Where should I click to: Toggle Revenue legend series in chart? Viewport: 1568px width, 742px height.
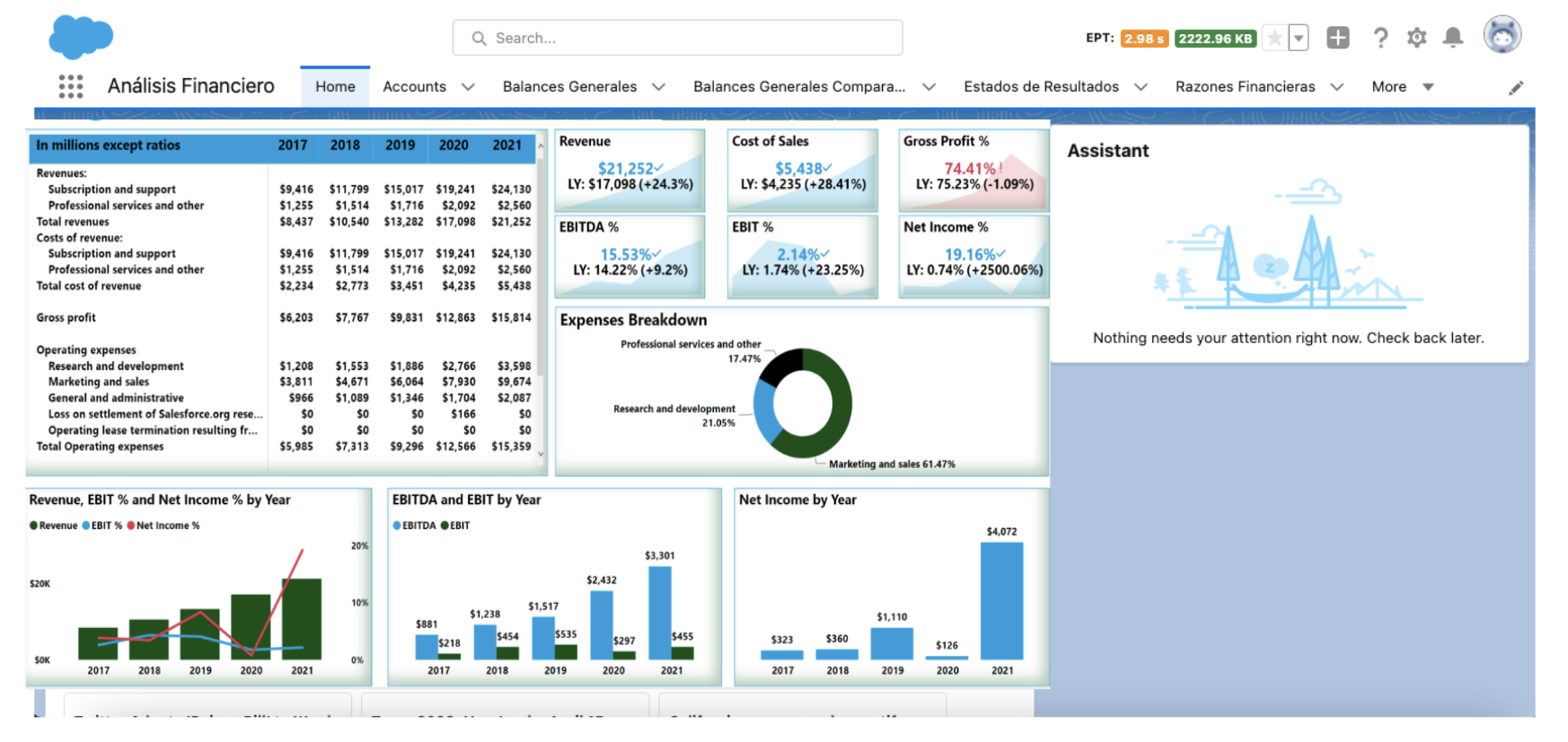tap(54, 526)
